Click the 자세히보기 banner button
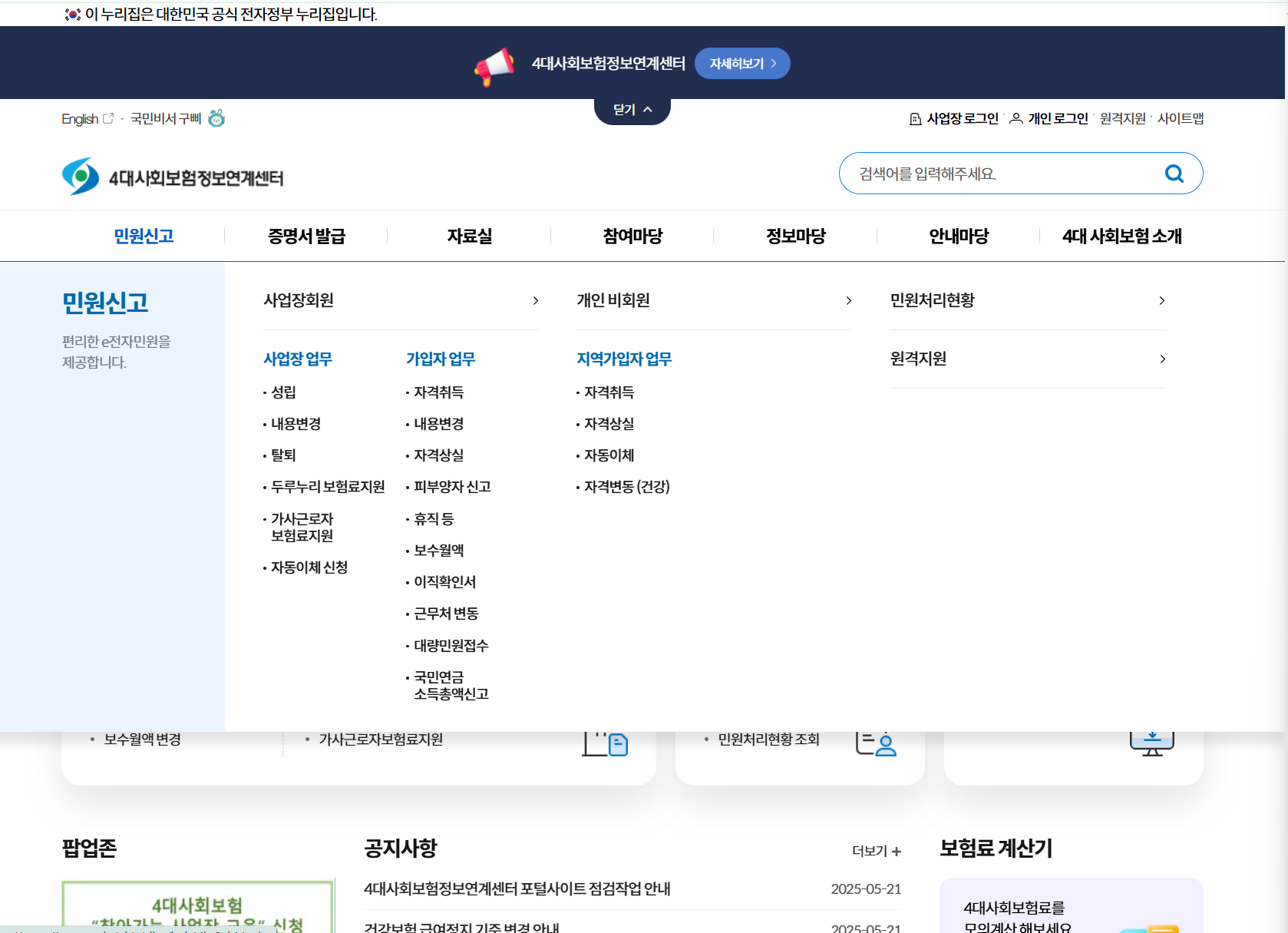The height and width of the screenshot is (933, 1288). point(742,63)
